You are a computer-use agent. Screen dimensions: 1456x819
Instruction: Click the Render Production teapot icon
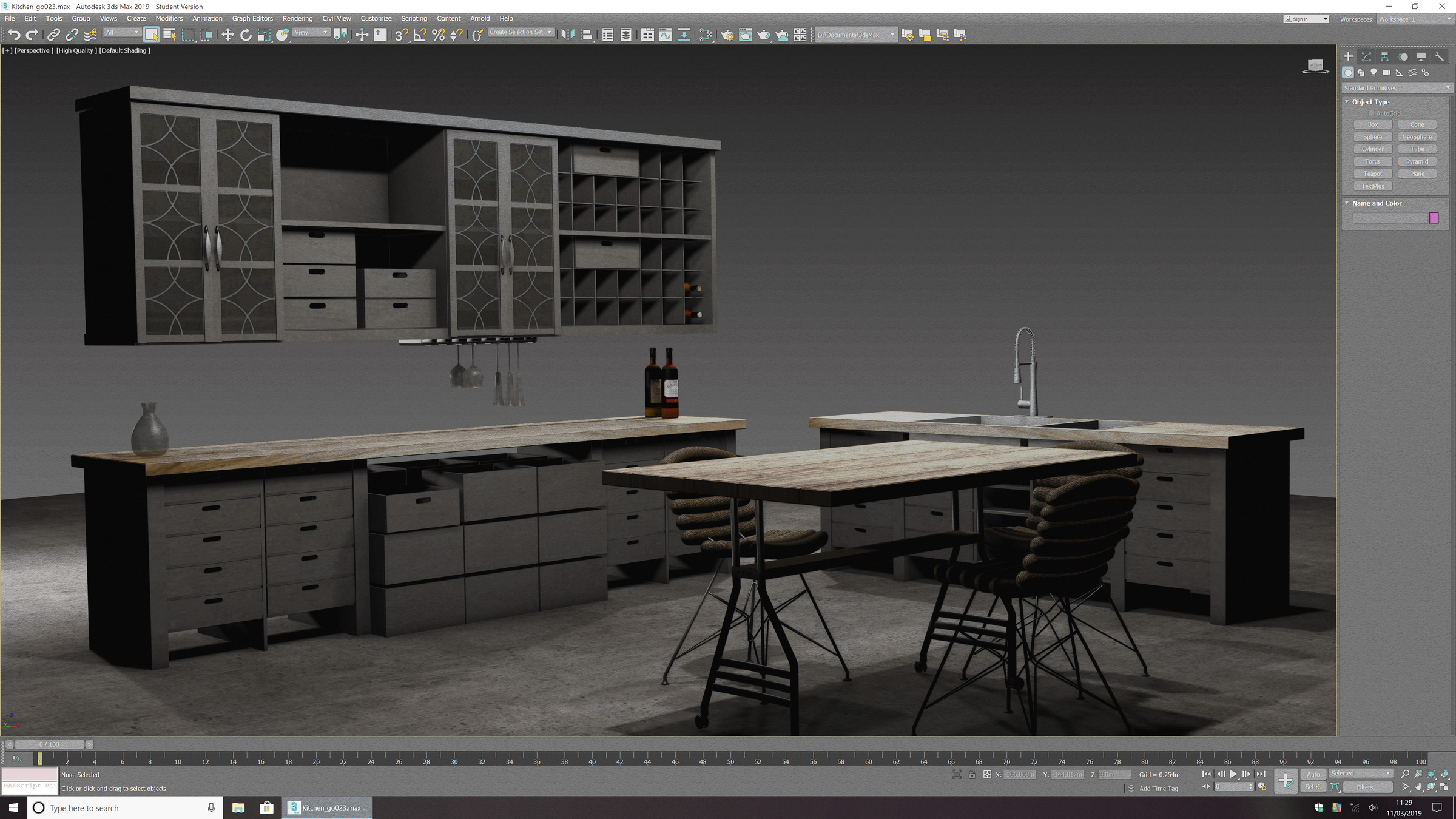[763, 35]
